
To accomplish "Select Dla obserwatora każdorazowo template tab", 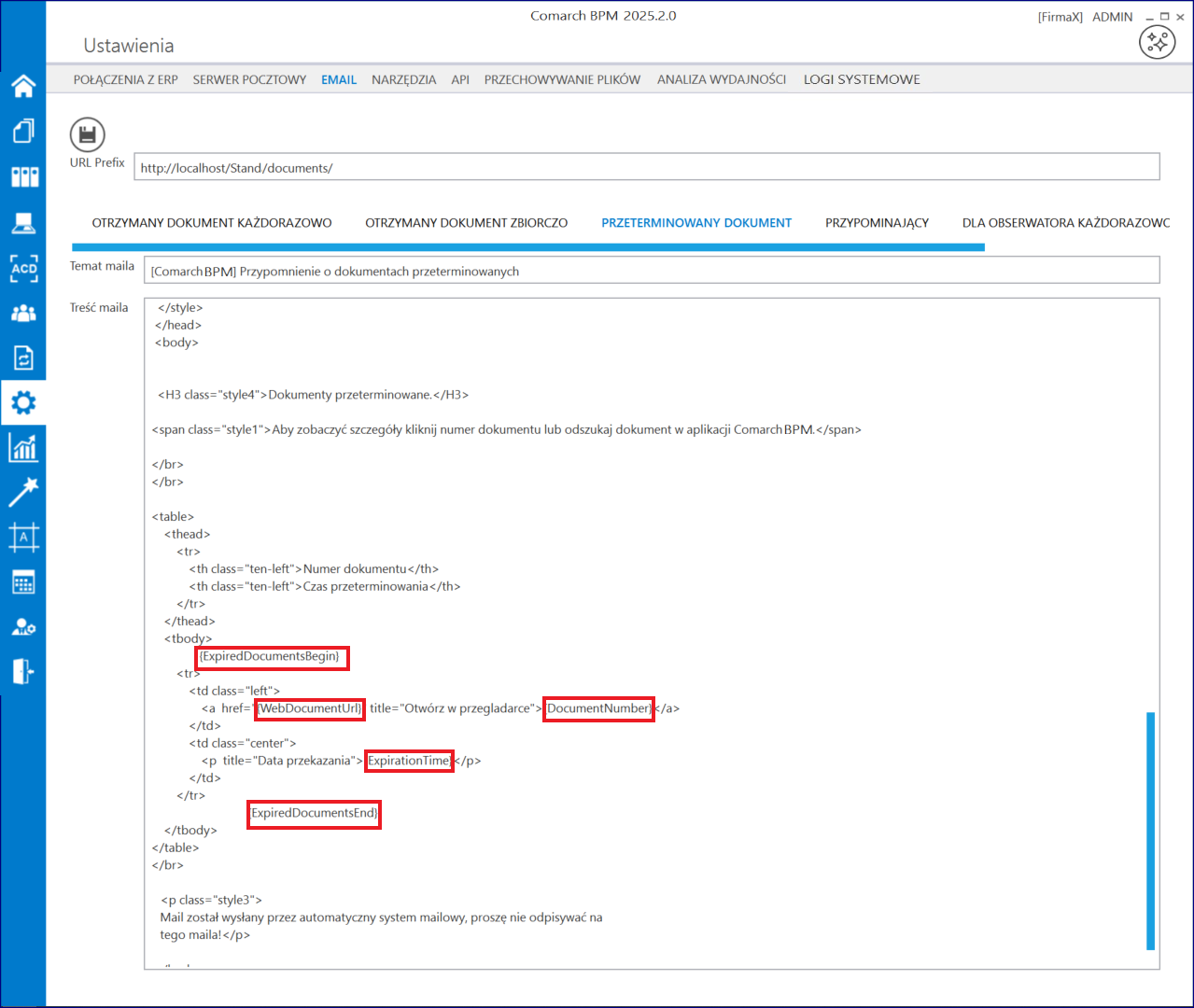I will point(1066,223).
